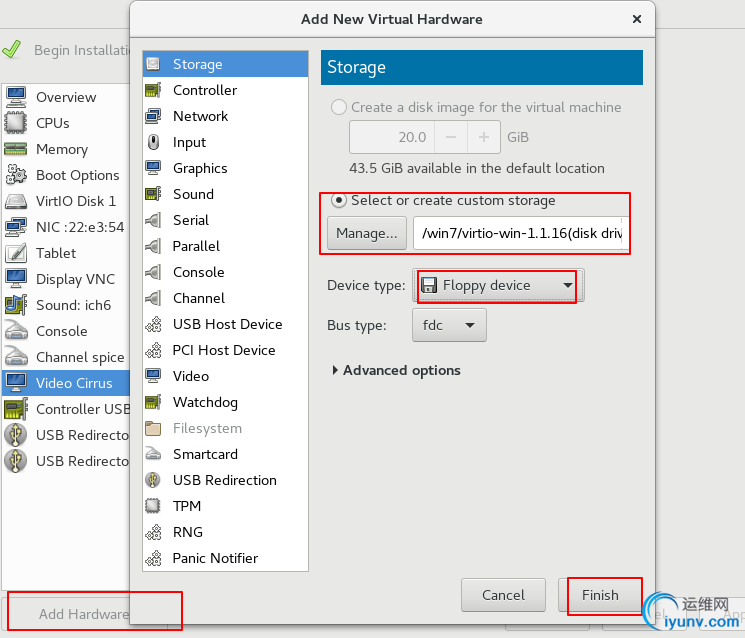Select the Memory module icon in sidebar
Viewport: 745px width, 638px height.
coord(16,149)
